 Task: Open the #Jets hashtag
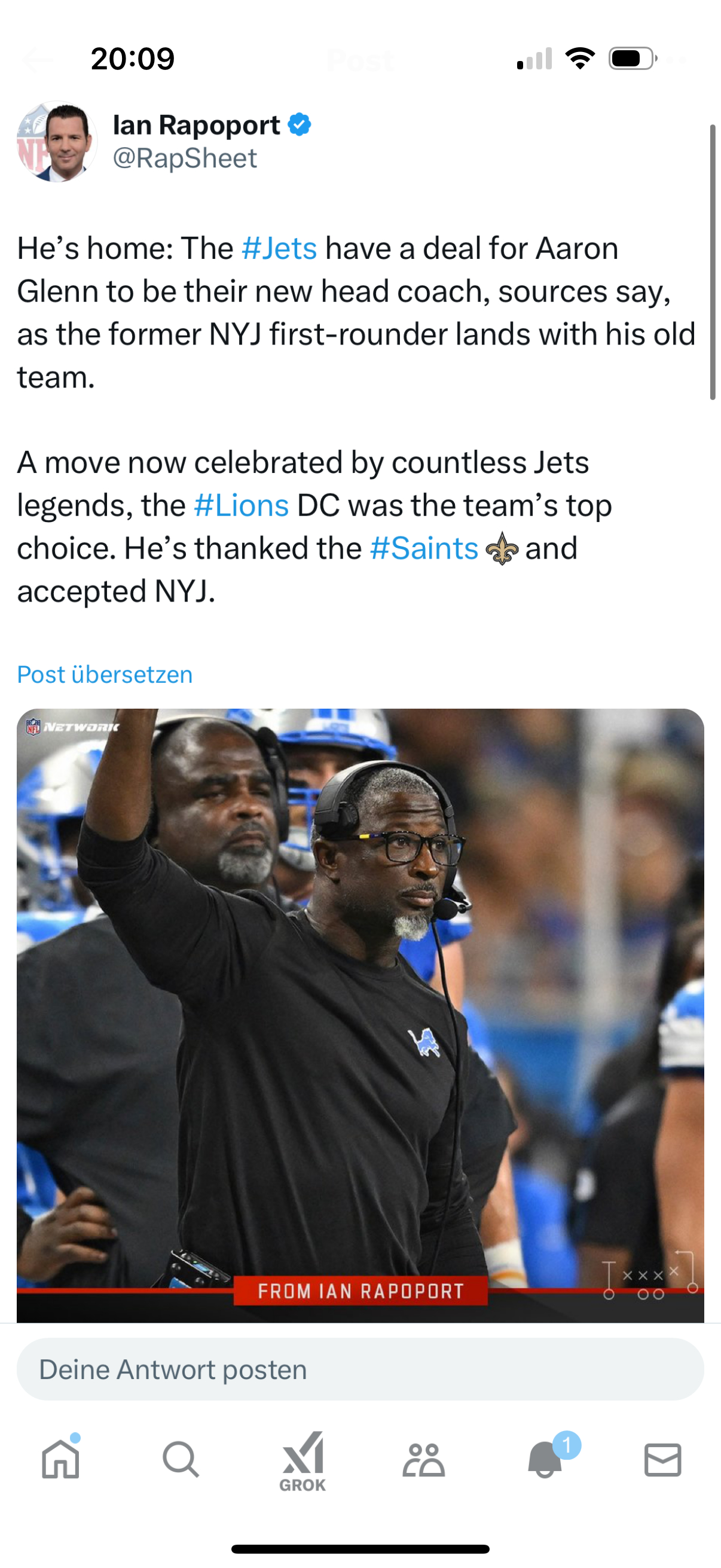pyautogui.click(x=279, y=248)
